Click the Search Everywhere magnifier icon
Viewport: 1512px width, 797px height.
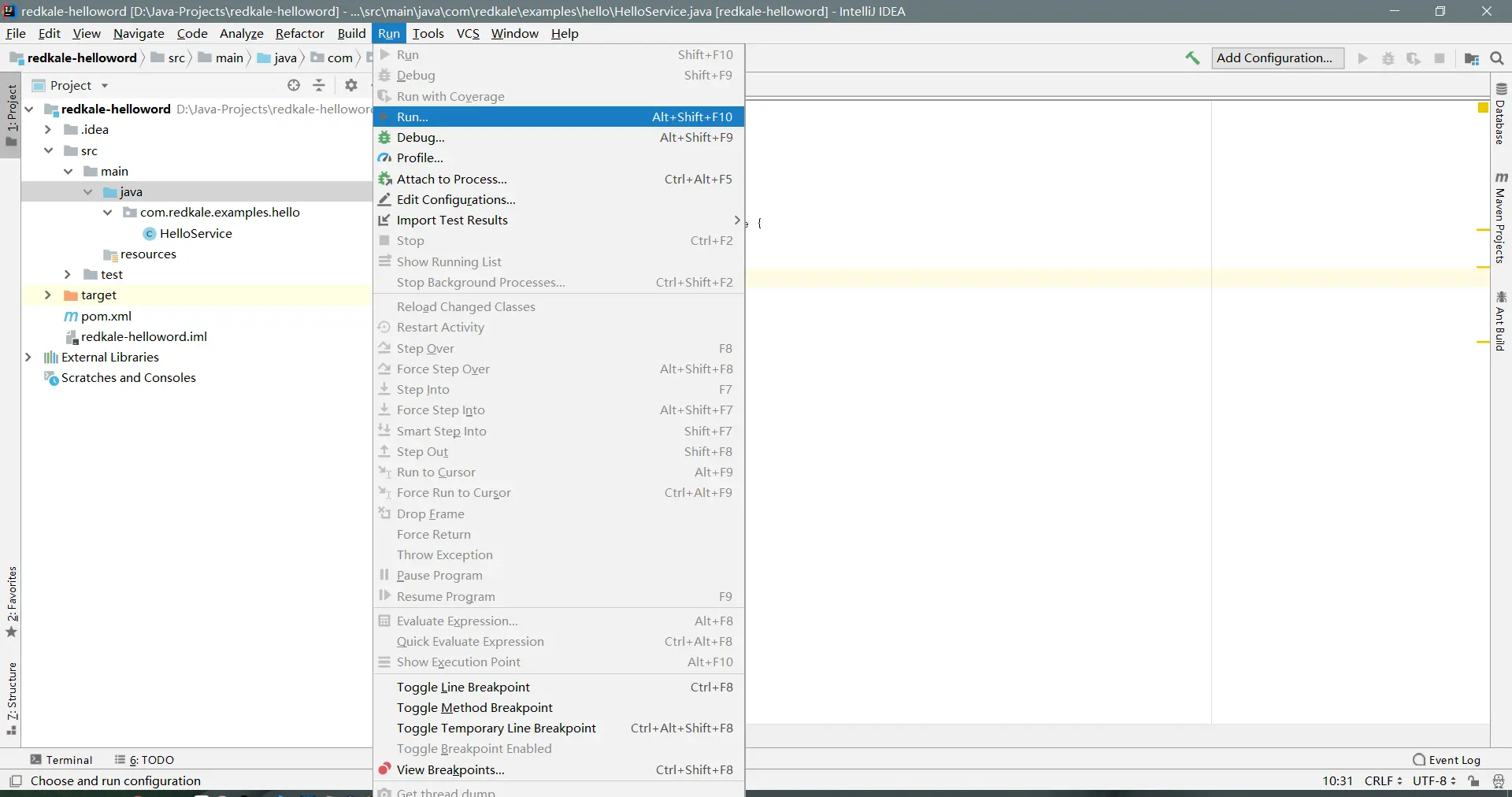point(1497,58)
